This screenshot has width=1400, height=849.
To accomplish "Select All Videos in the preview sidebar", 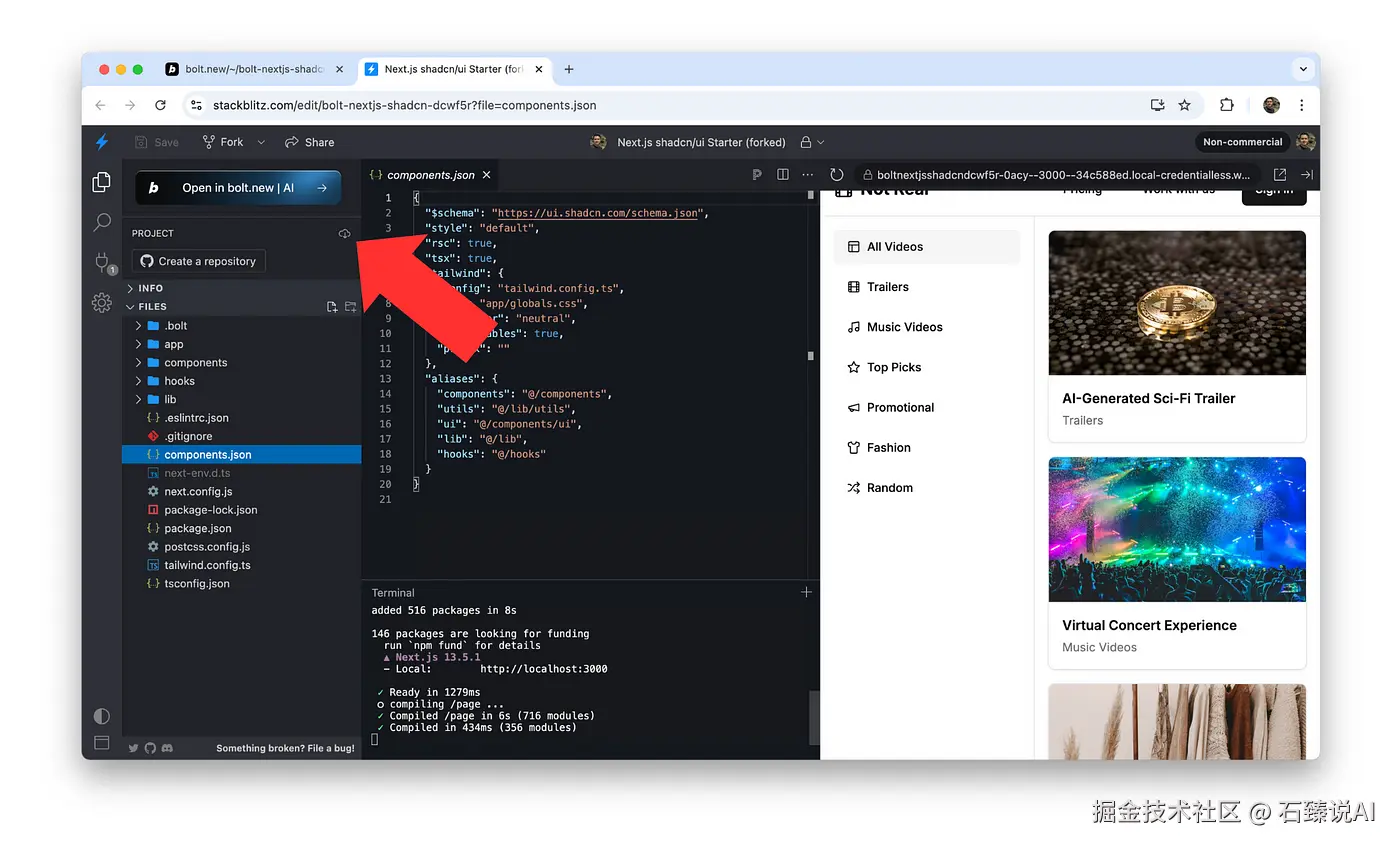I will pyautogui.click(x=926, y=246).
